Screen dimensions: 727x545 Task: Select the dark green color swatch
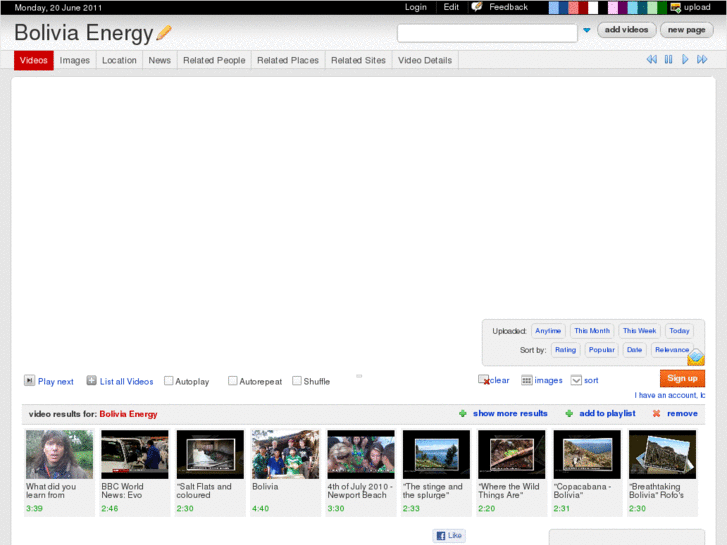click(x=662, y=7)
